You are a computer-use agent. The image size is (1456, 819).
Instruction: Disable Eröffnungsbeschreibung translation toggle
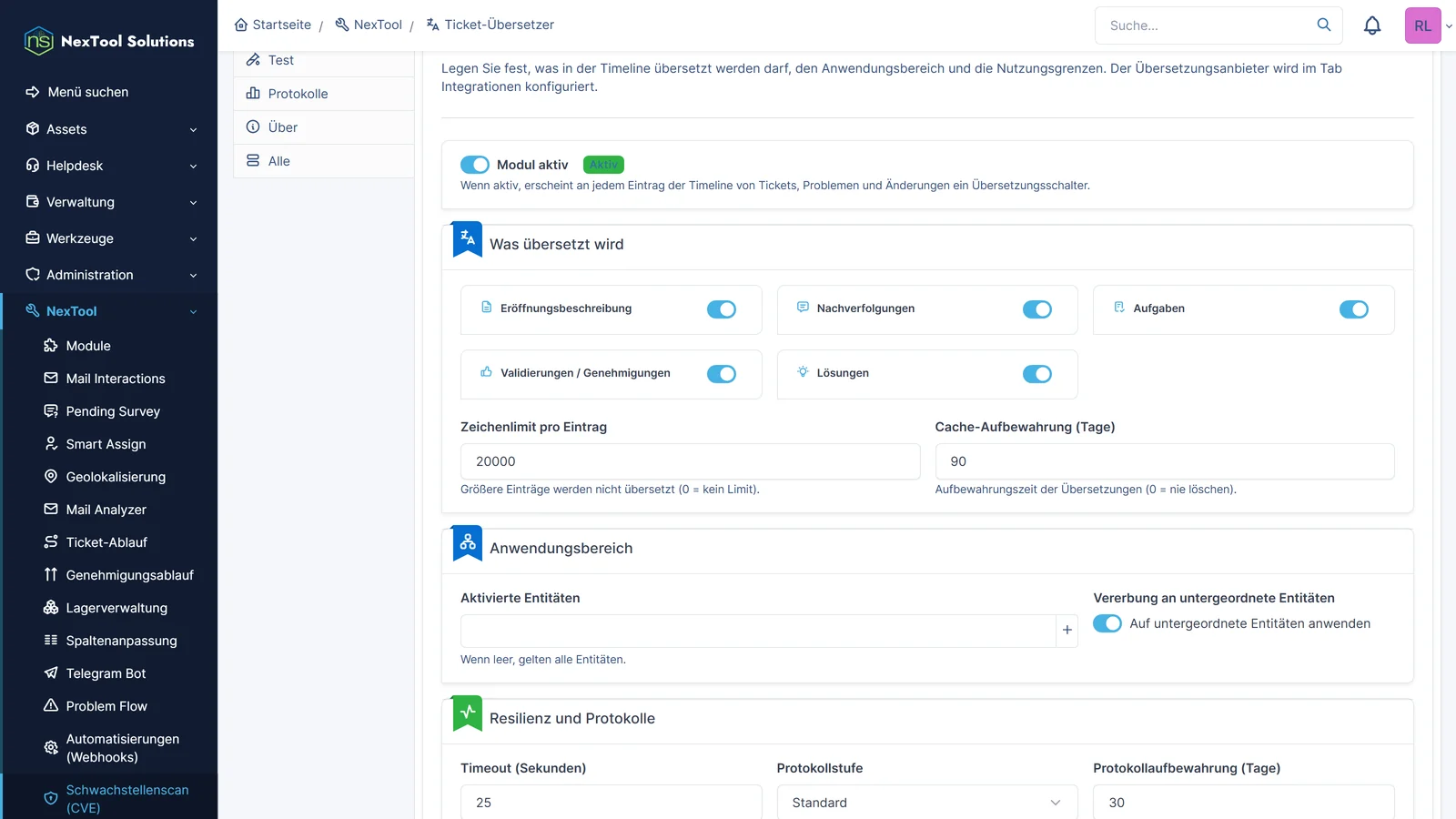click(722, 309)
